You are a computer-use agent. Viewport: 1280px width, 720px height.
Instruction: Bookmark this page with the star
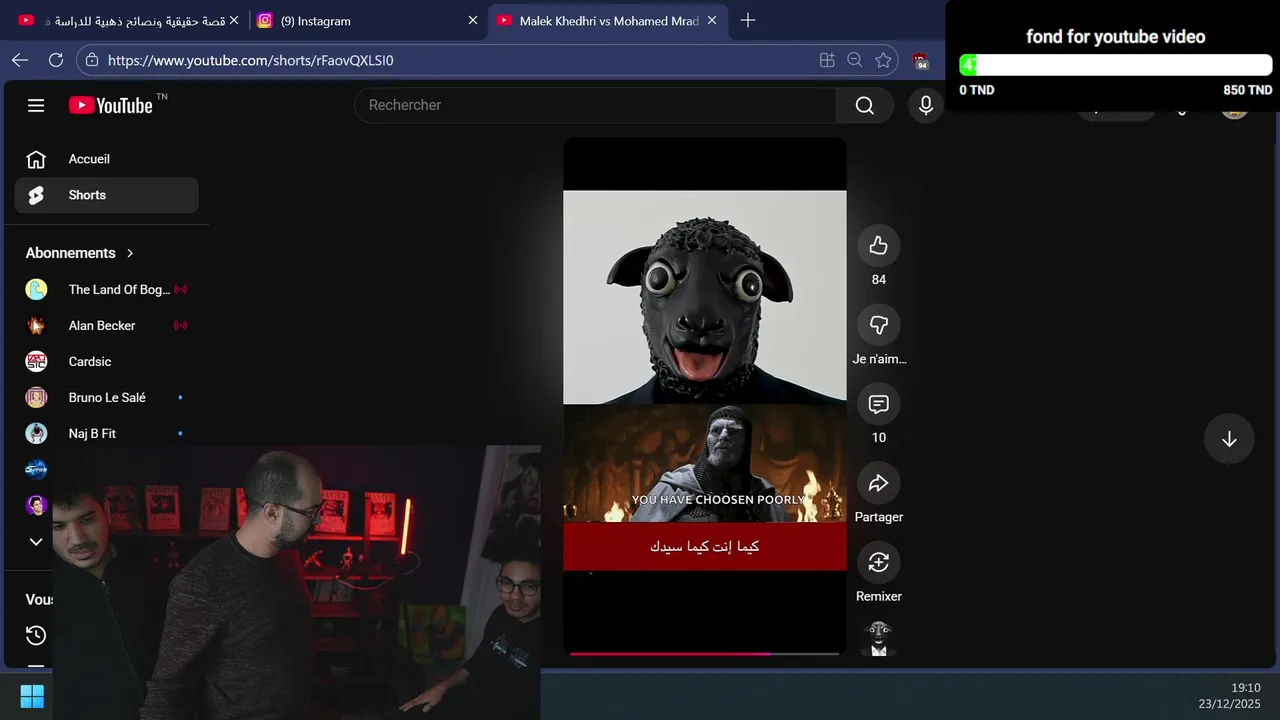pos(883,60)
